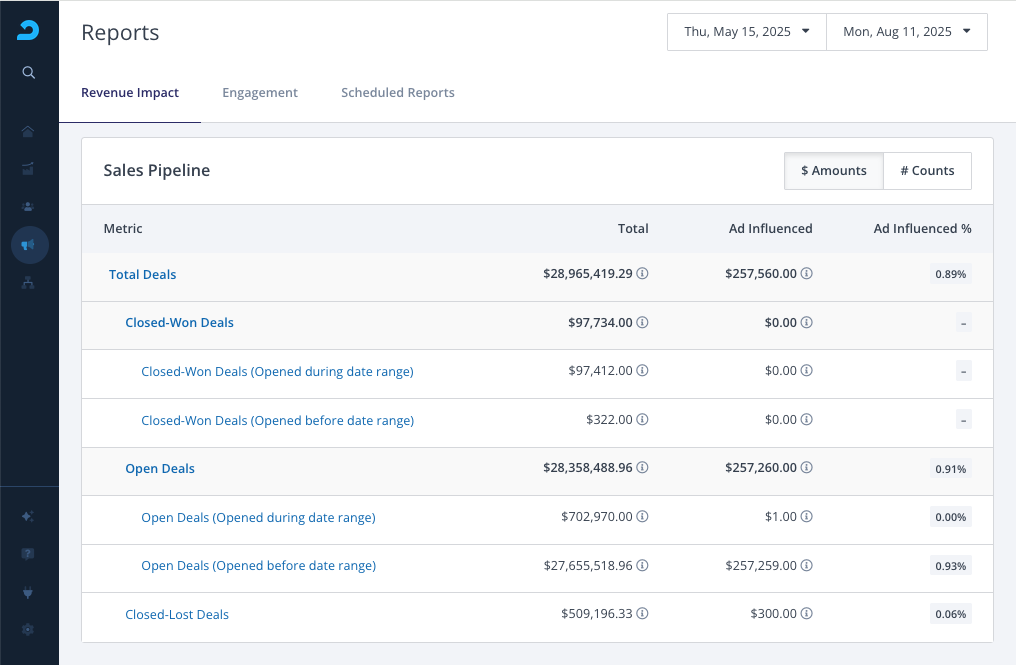This screenshot has width=1016, height=665.
Task: Click the contacts people icon in sidebar
Action: tap(28, 206)
